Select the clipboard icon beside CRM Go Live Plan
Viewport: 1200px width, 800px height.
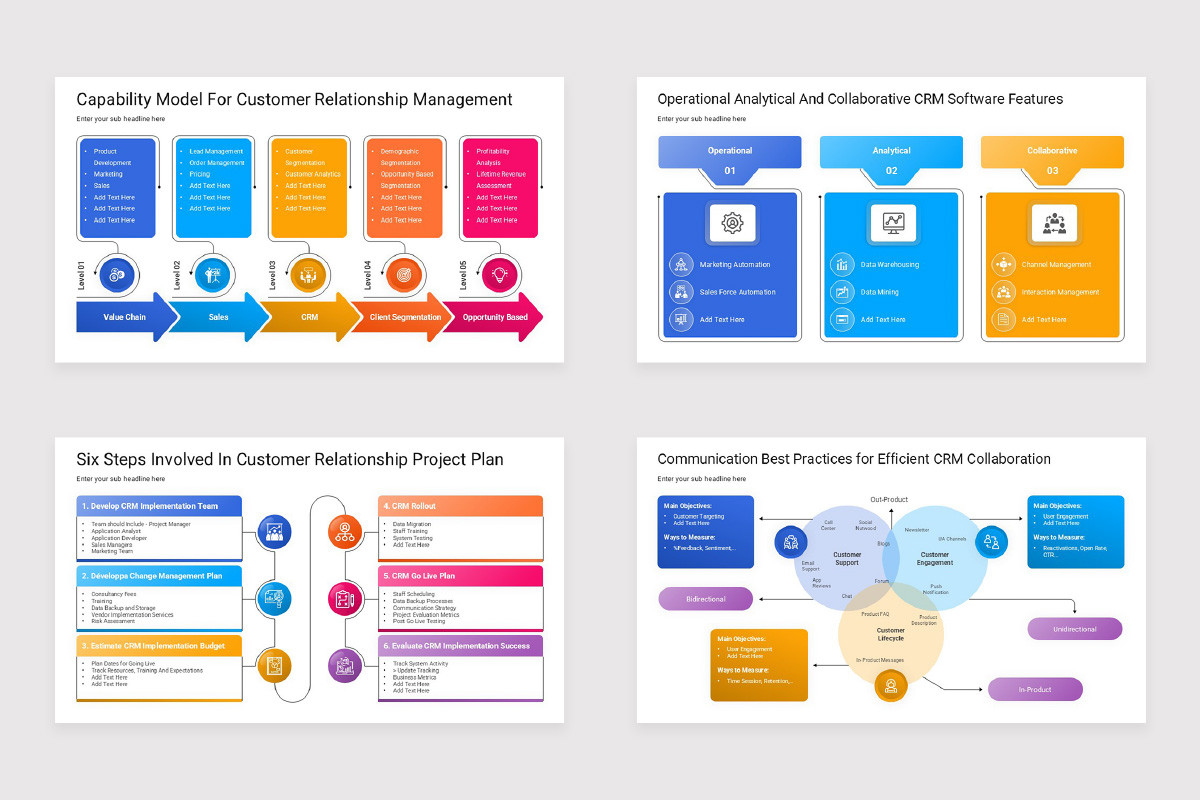(343, 599)
